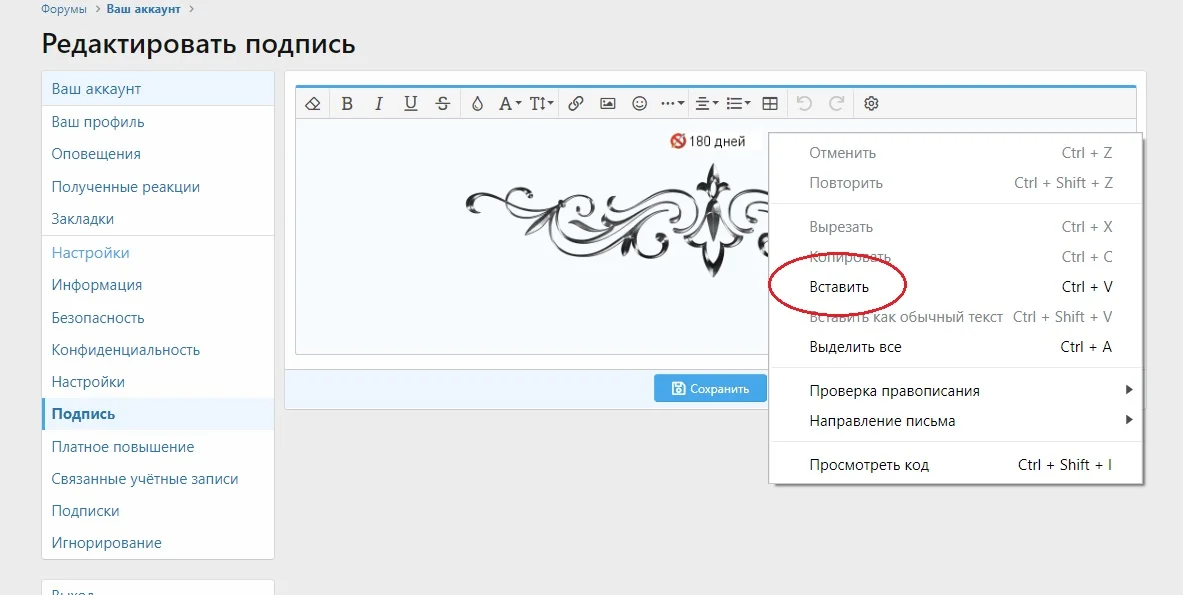Open the text color droplet picker
1183x595 pixels.
point(477,103)
